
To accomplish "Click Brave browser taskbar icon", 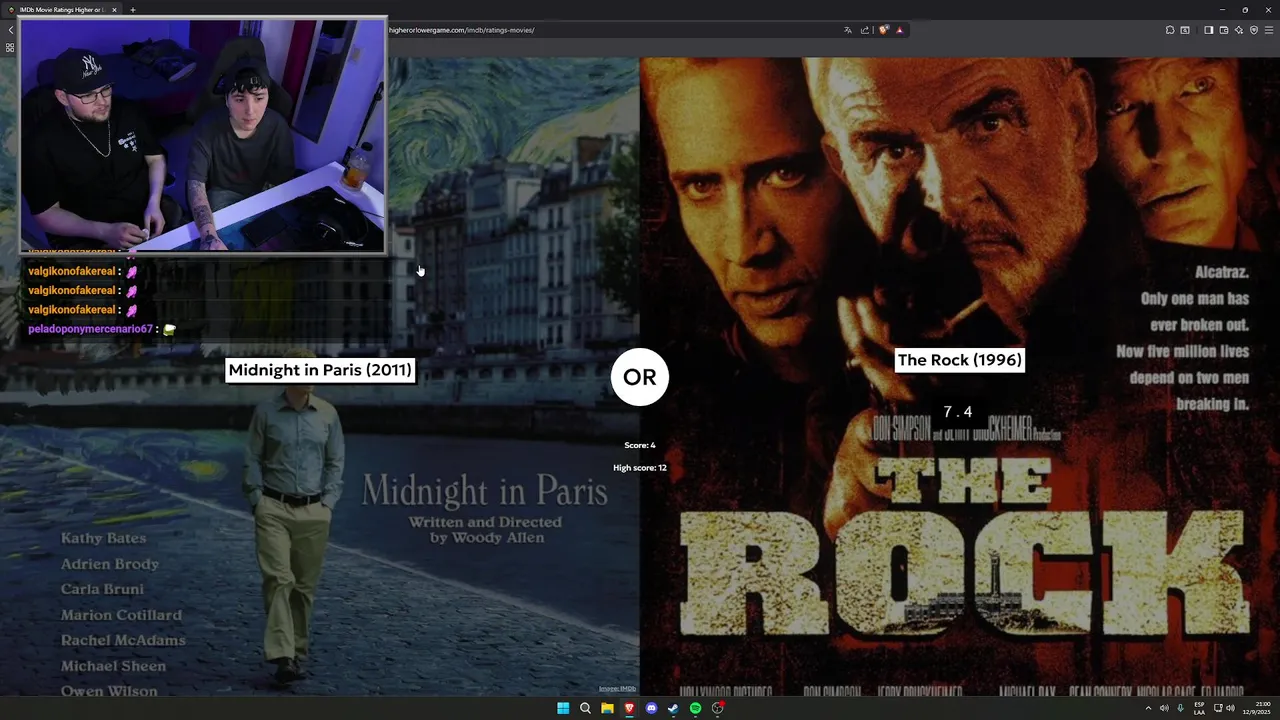I will click(629, 708).
